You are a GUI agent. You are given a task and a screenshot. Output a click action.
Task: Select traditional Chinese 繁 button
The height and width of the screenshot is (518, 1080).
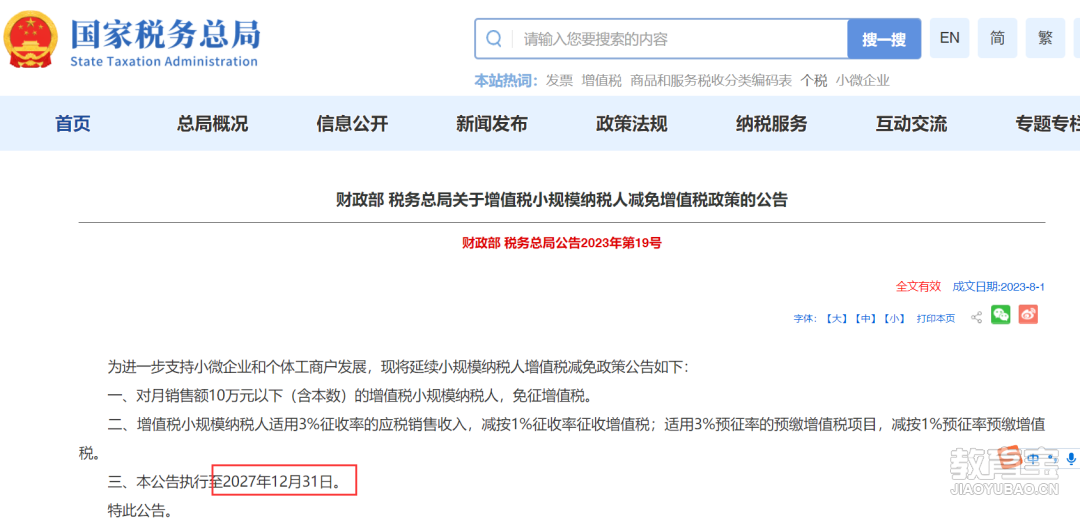(x=1045, y=38)
